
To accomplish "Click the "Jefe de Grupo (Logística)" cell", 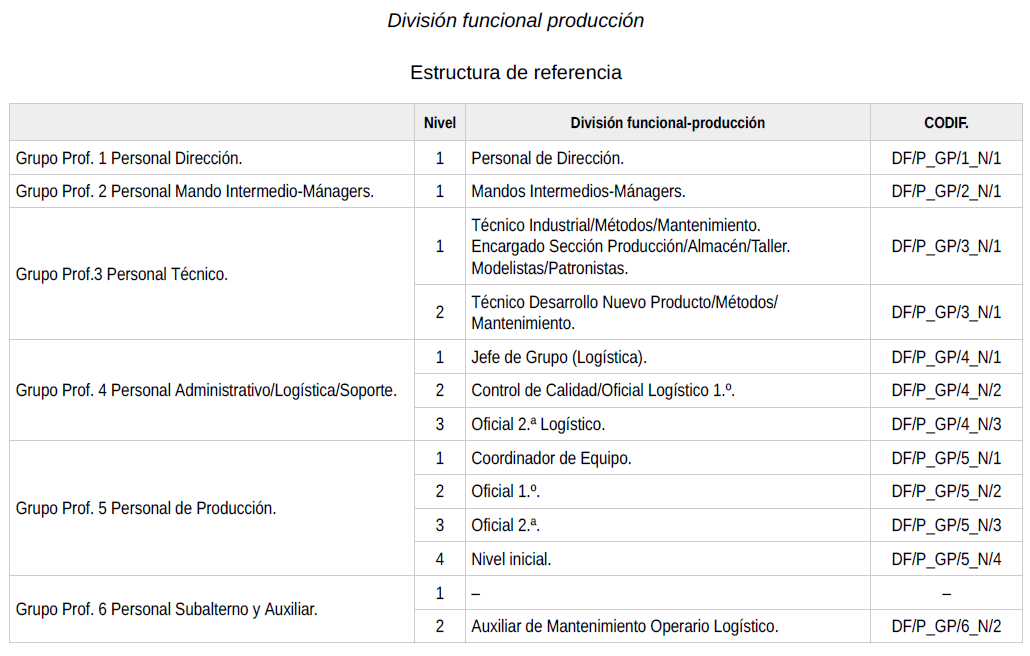I will (x=559, y=357).
